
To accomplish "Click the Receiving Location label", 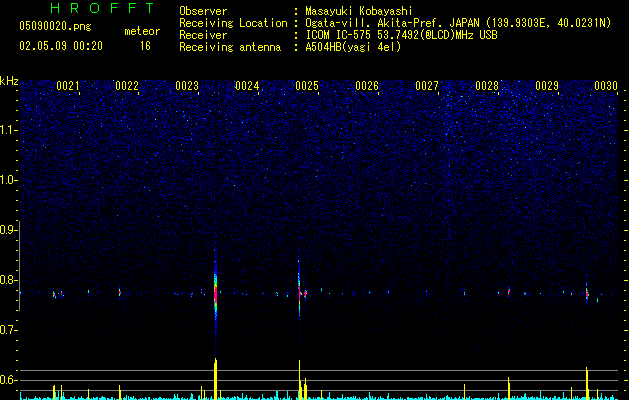I will click(x=233, y=23).
